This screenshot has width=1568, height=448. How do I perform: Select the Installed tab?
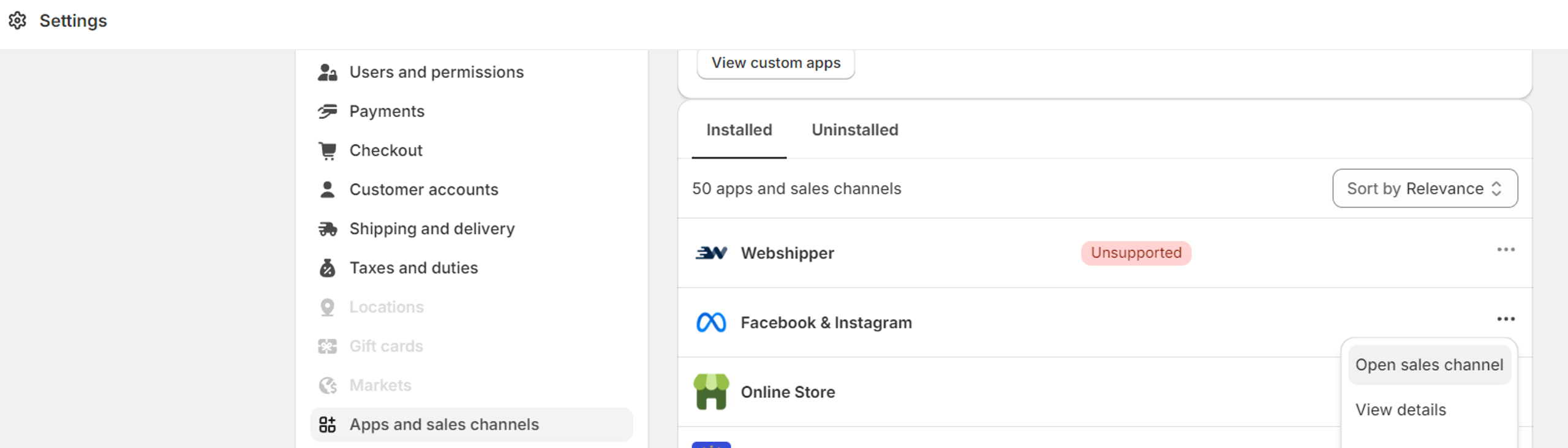pyautogui.click(x=739, y=130)
